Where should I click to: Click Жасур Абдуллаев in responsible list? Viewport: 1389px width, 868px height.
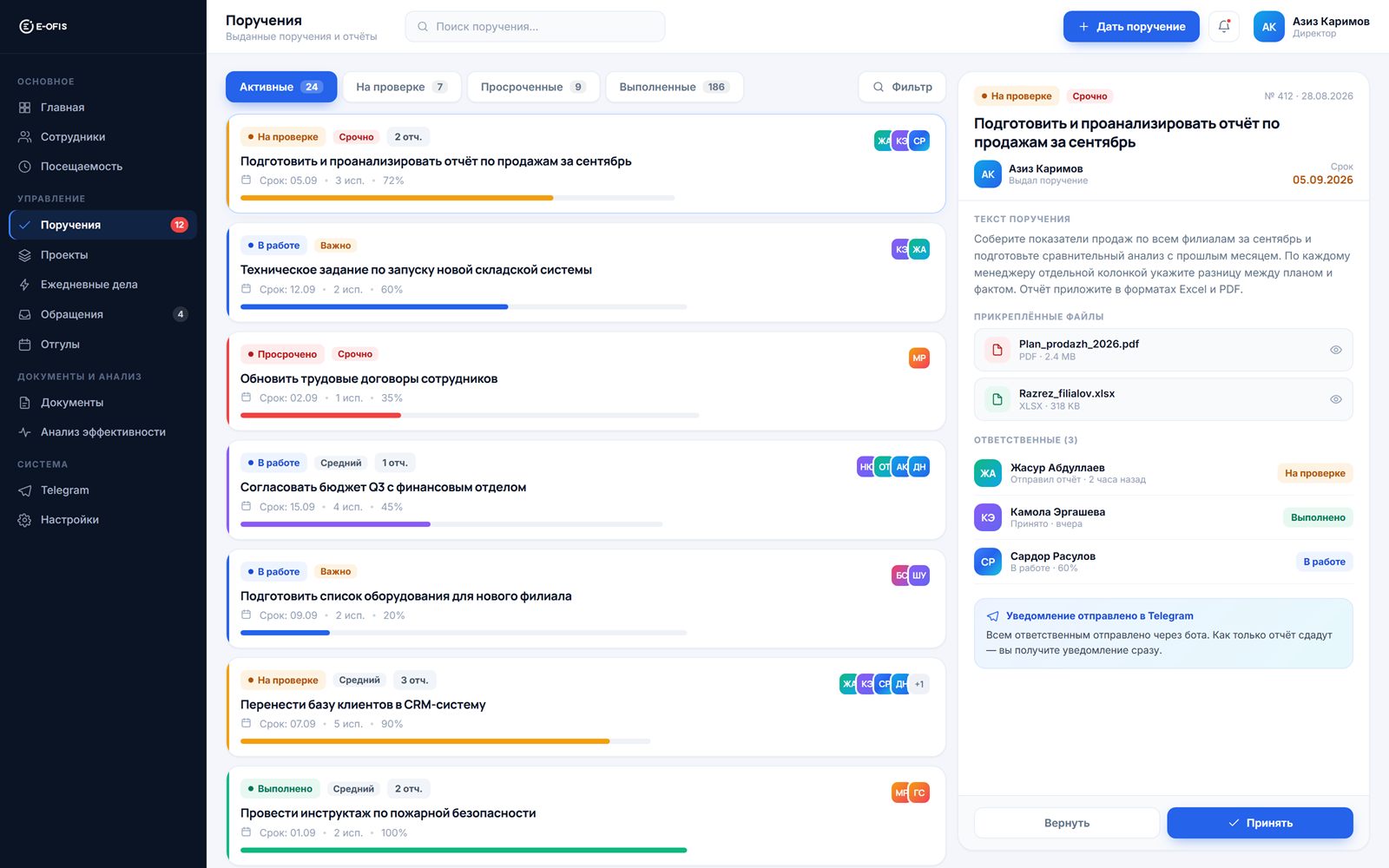[1163, 473]
